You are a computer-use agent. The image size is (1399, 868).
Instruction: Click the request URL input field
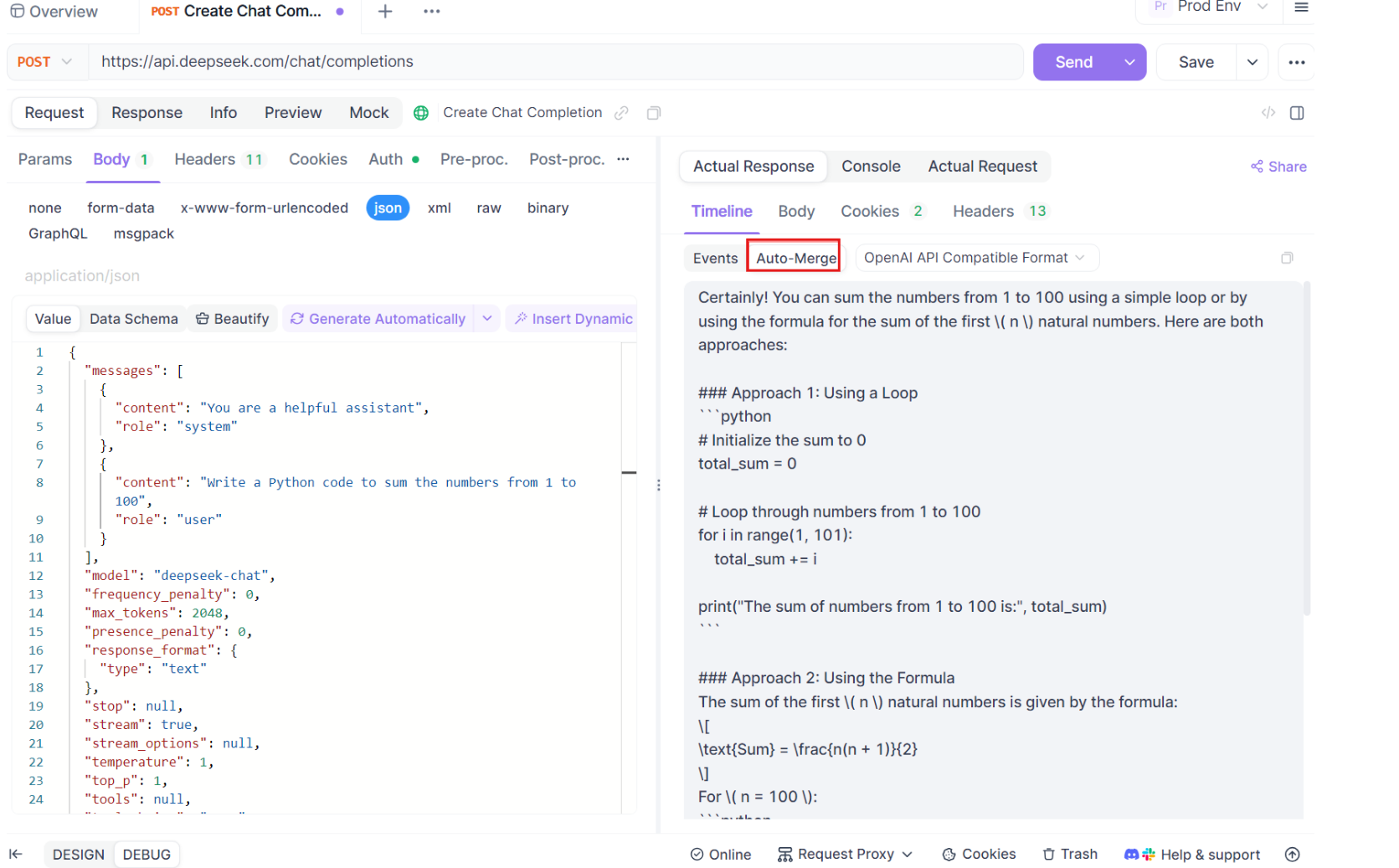coord(556,62)
